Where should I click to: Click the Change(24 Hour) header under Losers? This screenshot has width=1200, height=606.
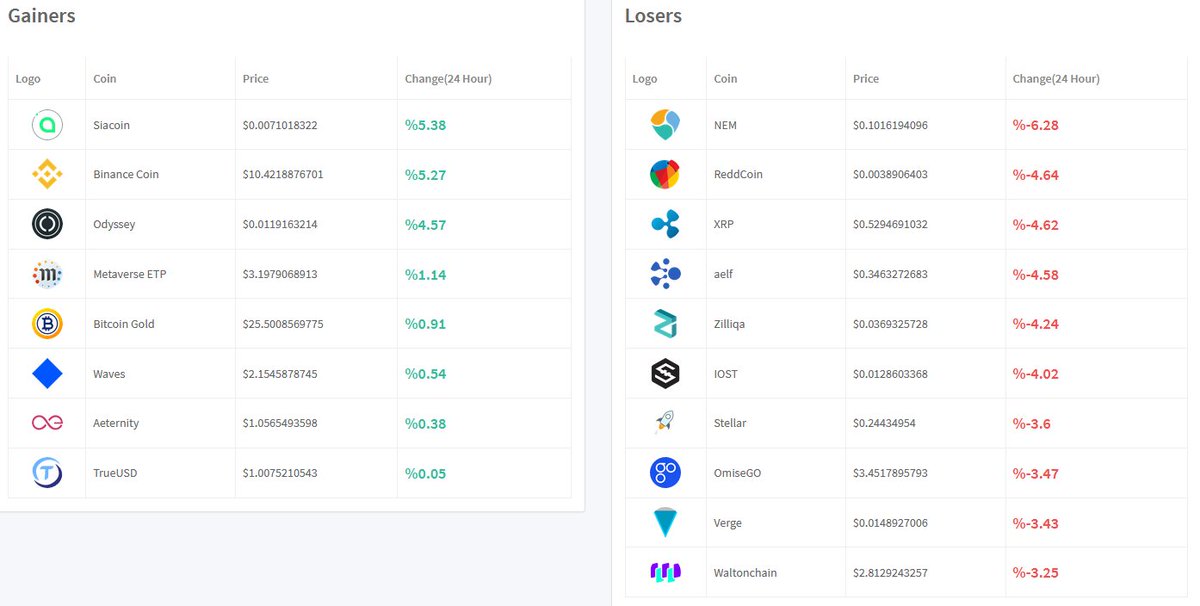1054,78
